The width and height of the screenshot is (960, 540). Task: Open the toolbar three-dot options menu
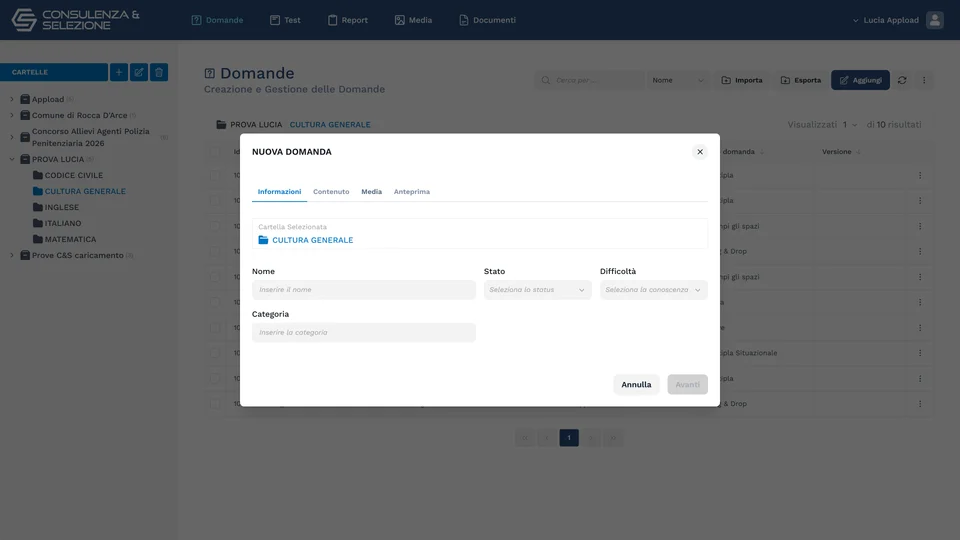click(x=924, y=80)
